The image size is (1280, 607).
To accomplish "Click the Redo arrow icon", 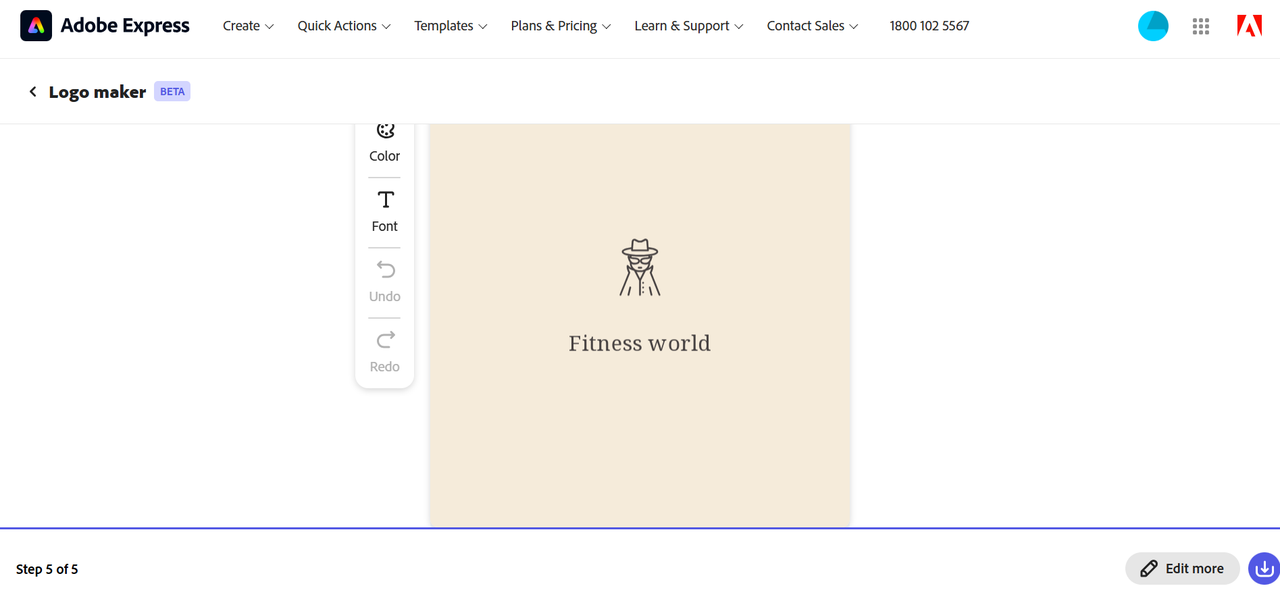I will click(x=385, y=339).
